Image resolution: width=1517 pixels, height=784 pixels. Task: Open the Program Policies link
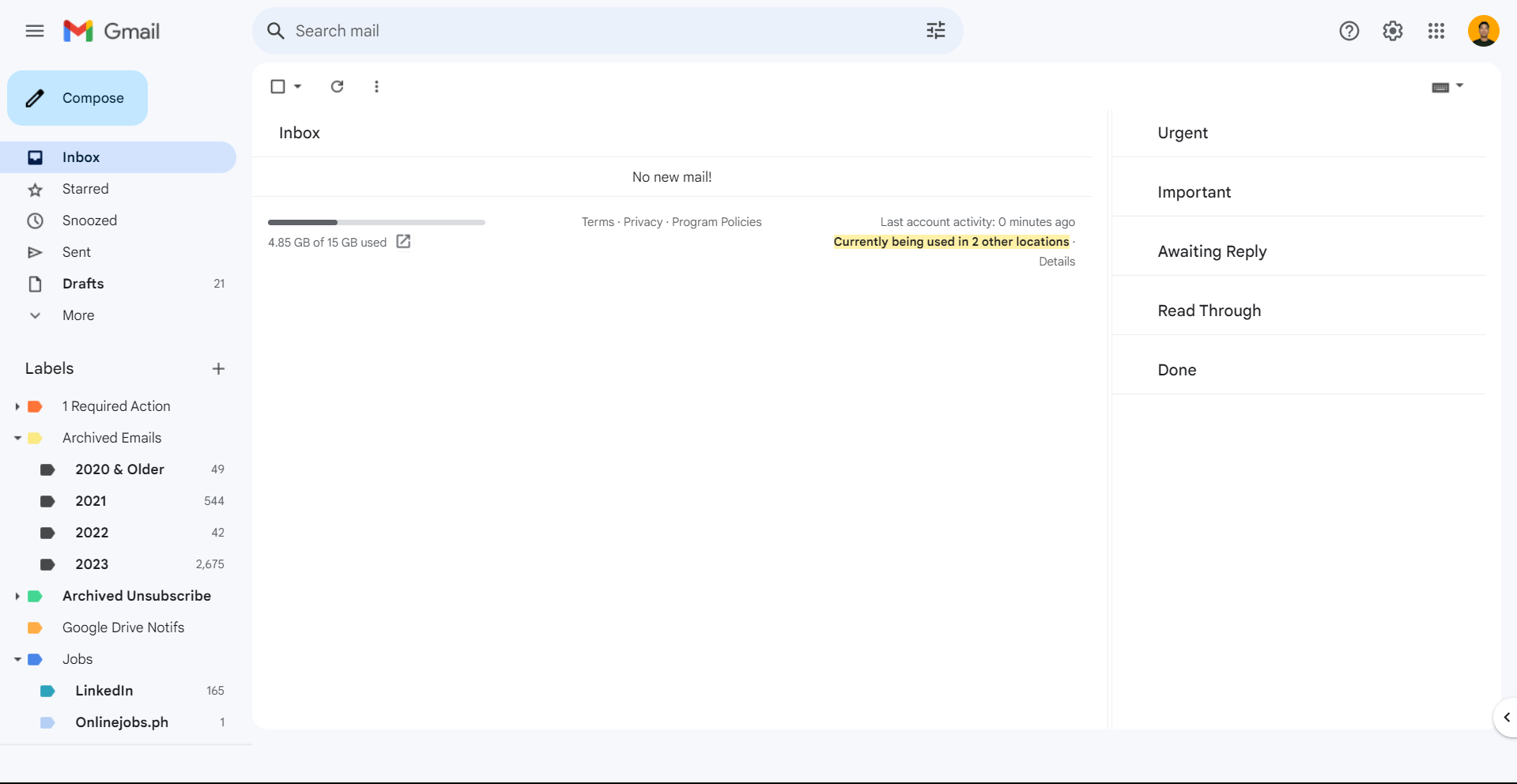pos(717,222)
